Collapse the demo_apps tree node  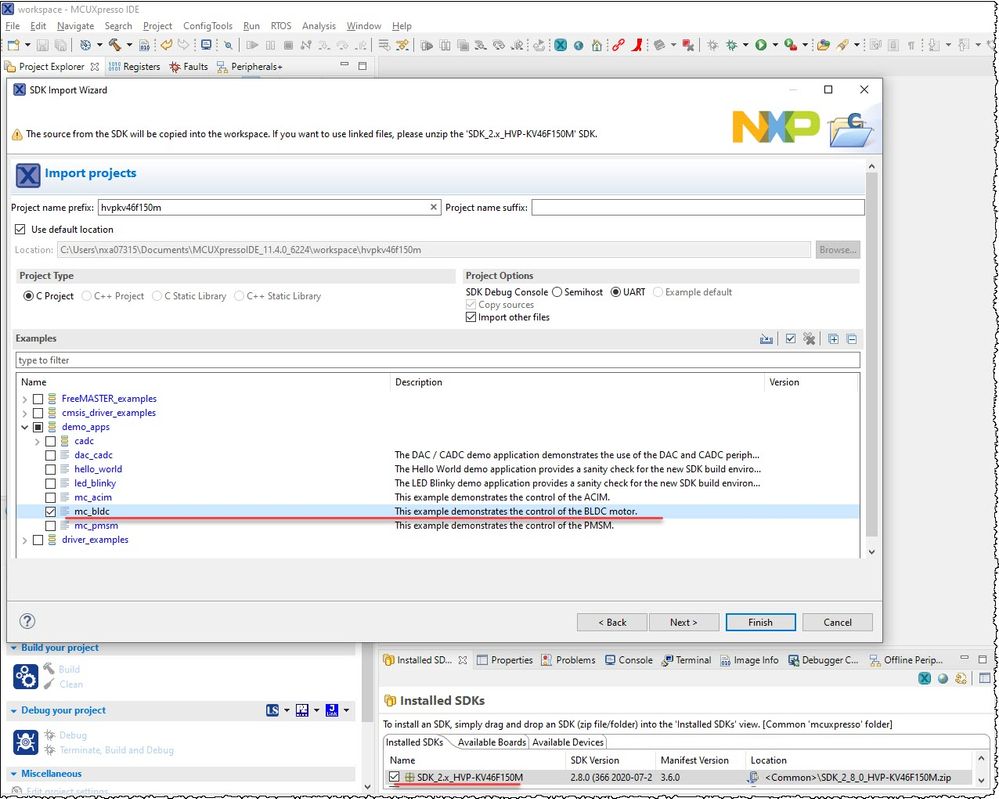25,428
